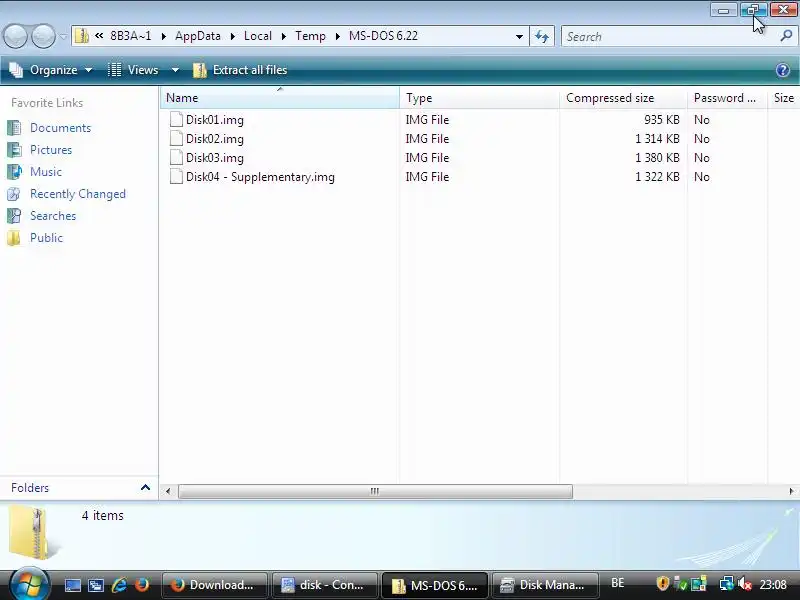Switch to Disk Mana... taskbar window
This screenshot has width=800, height=600.
tap(544, 585)
